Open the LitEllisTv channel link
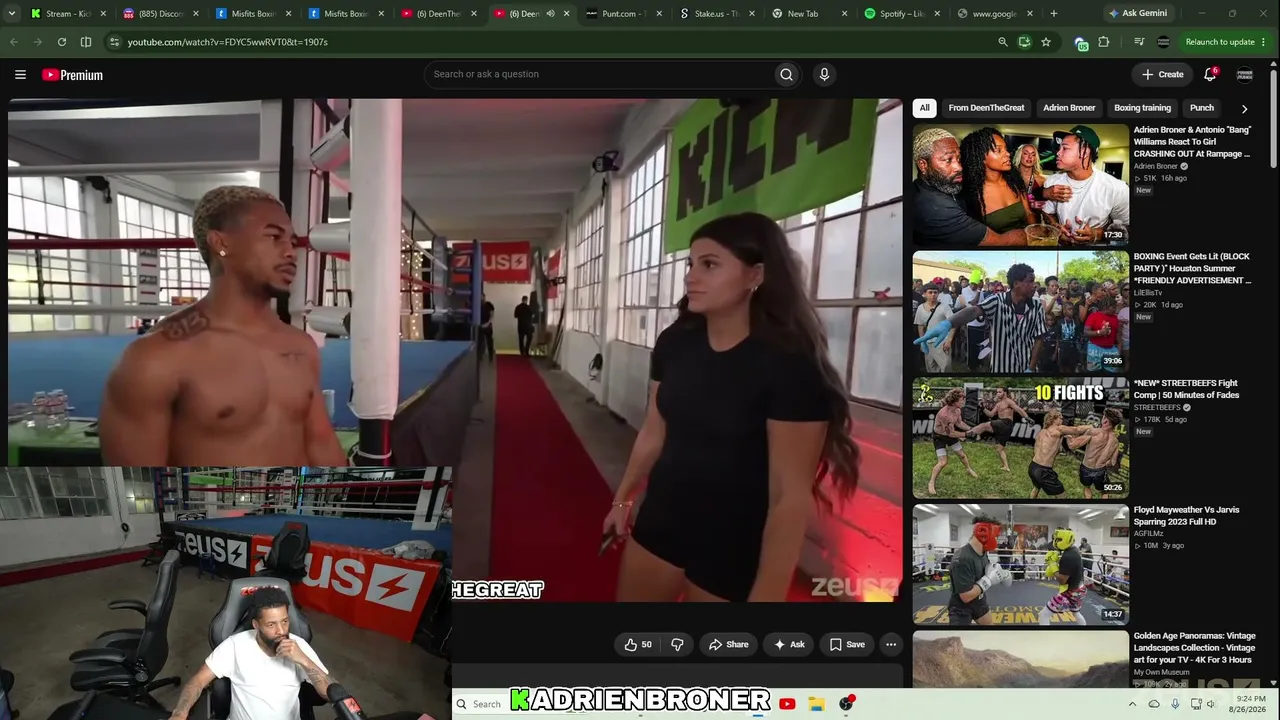Image resolution: width=1280 pixels, height=720 pixels. coord(1148,293)
